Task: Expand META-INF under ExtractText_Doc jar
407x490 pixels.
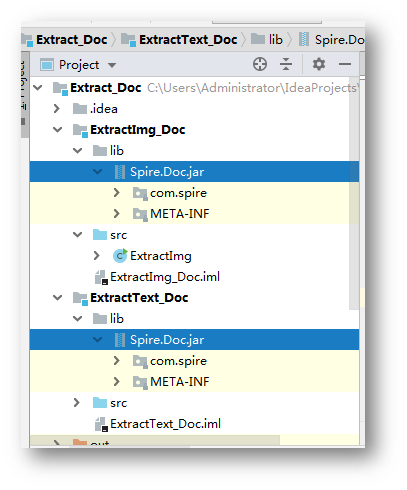Action: 116,382
